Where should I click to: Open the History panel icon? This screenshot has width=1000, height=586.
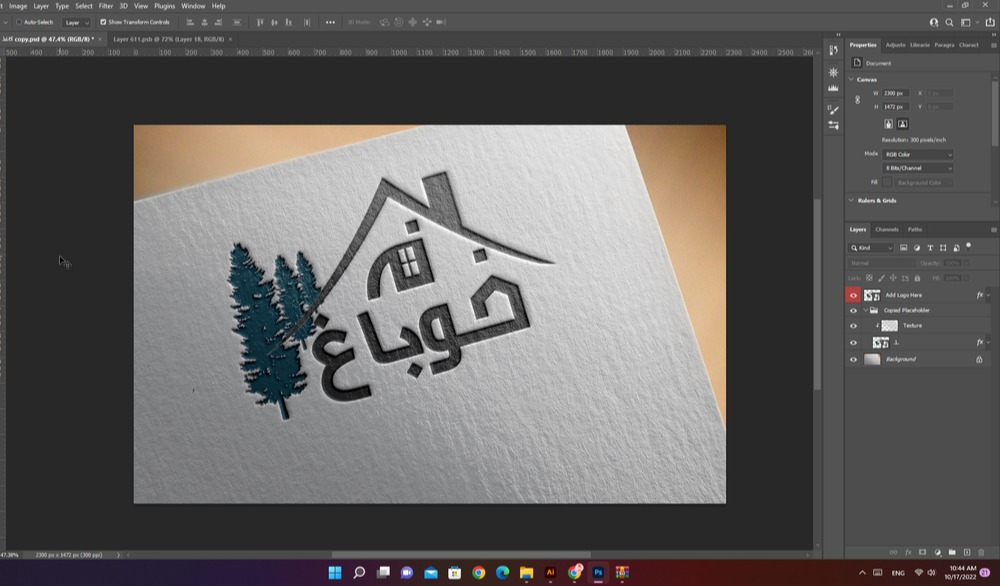tap(834, 50)
